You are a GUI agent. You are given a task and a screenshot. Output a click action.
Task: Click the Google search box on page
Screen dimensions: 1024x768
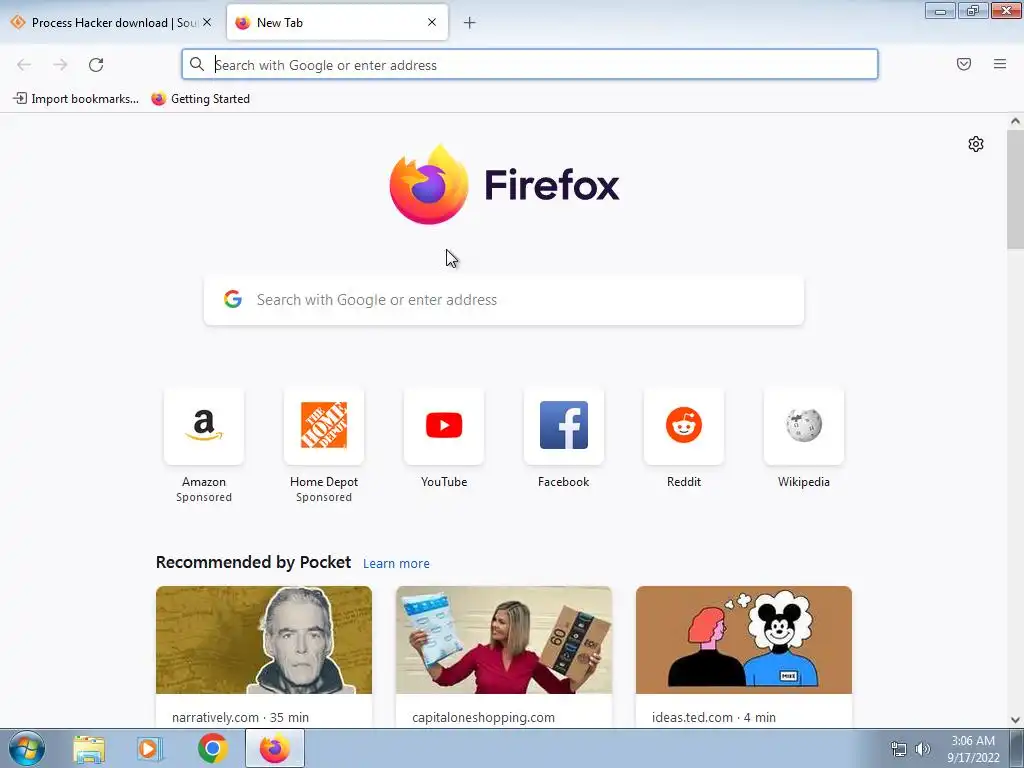coord(504,300)
